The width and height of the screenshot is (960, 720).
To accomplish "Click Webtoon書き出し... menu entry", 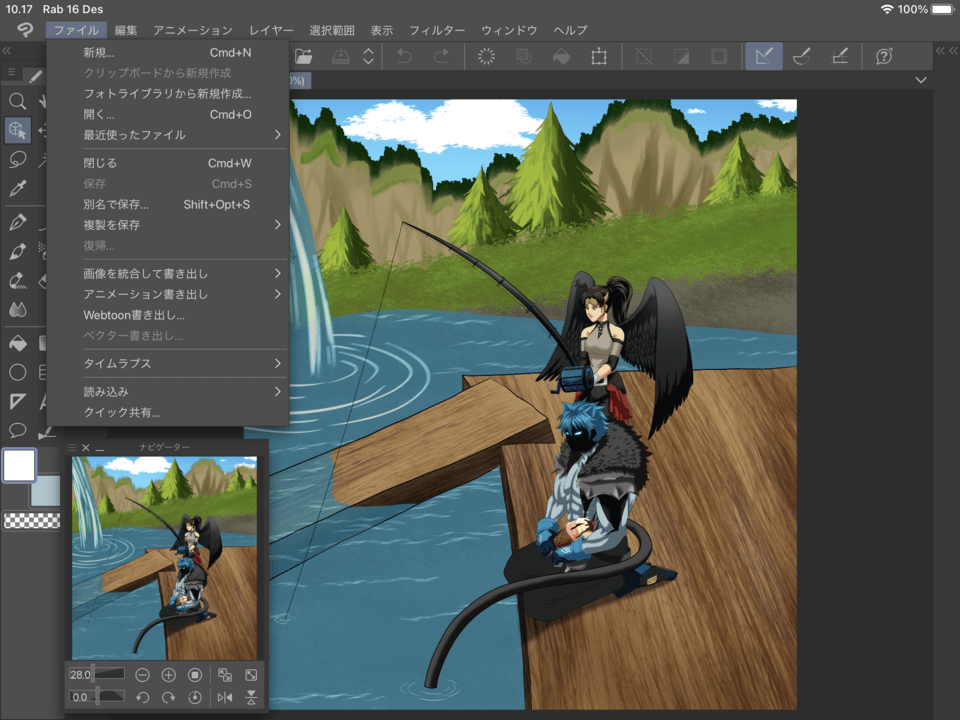I will (134, 315).
